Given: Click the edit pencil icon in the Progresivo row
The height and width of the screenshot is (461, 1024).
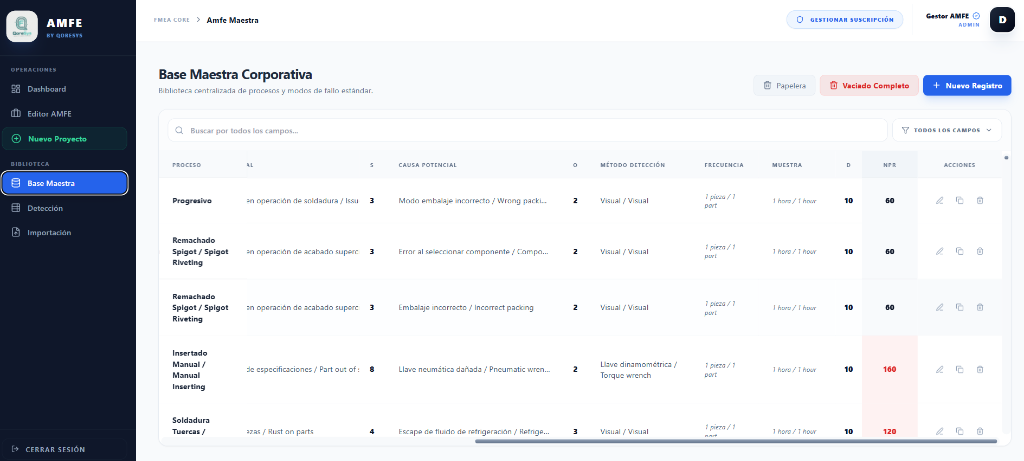Looking at the screenshot, I should [x=939, y=201].
